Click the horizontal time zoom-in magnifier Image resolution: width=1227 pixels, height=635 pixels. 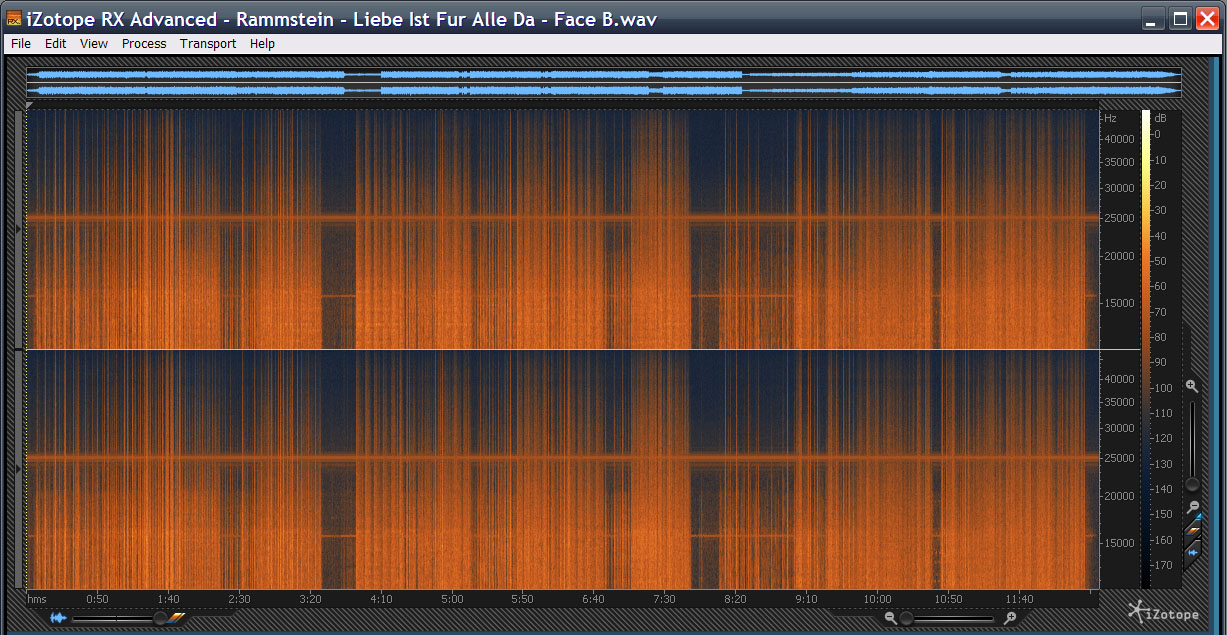coord(1010,618)
